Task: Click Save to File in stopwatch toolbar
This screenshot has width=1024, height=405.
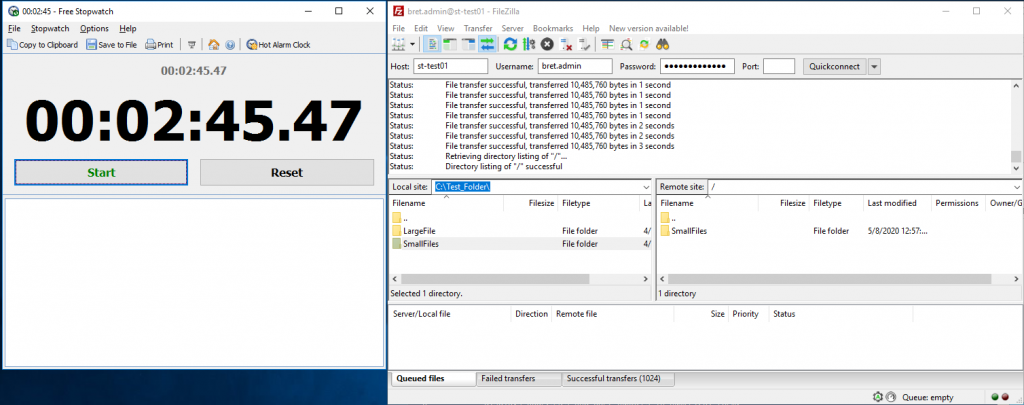Action: click(112, 44)
